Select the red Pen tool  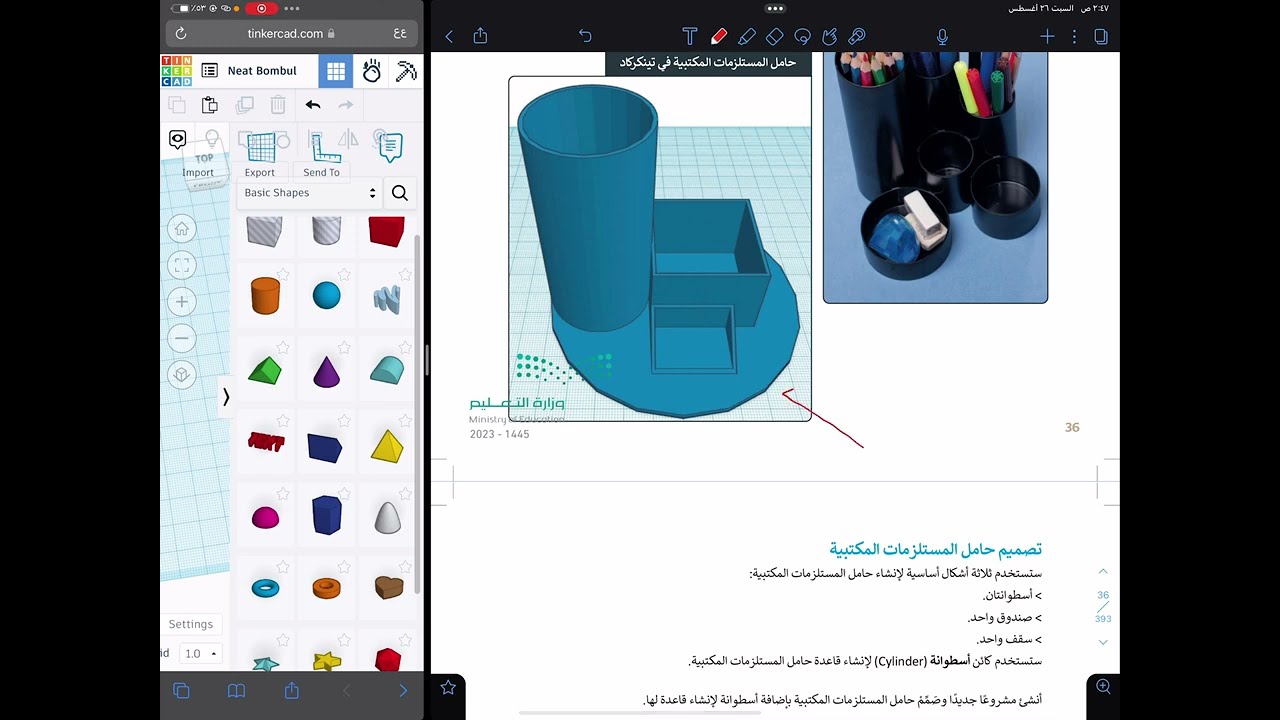[x=718, y=36]
